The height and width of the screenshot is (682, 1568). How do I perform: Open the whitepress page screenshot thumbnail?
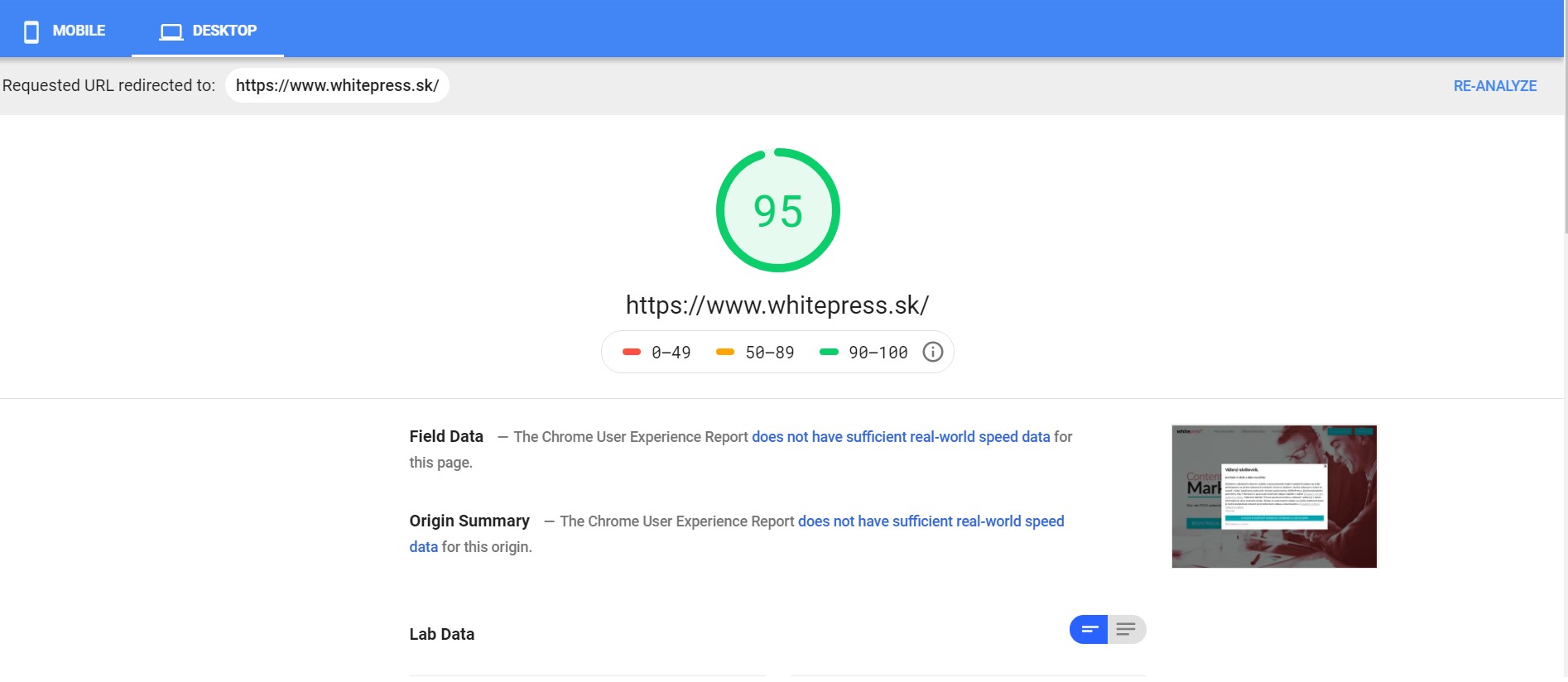1274,497
